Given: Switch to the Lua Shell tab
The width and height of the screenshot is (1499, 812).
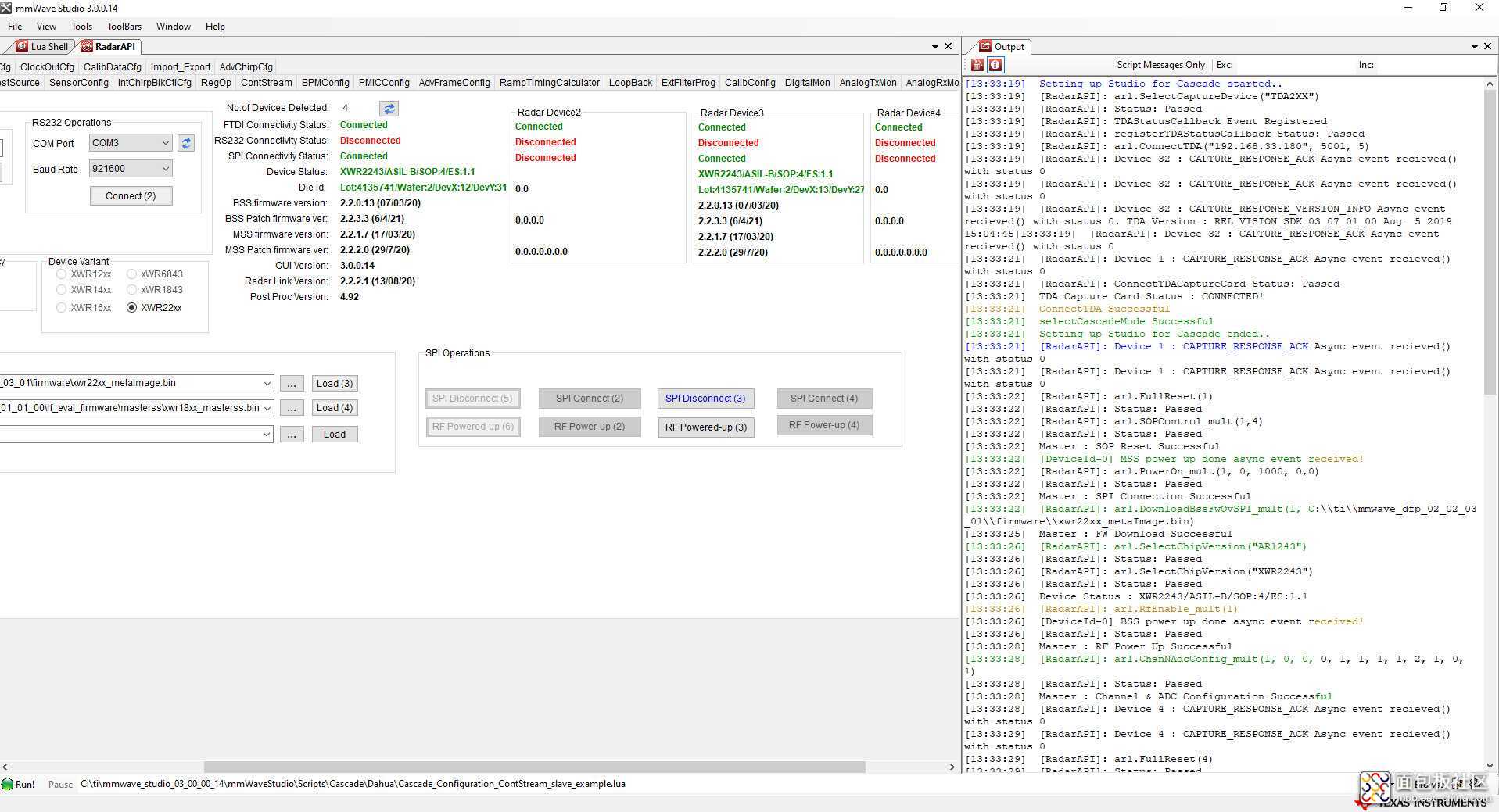Looking at the screenshot, I should click(x=45, y=47).
